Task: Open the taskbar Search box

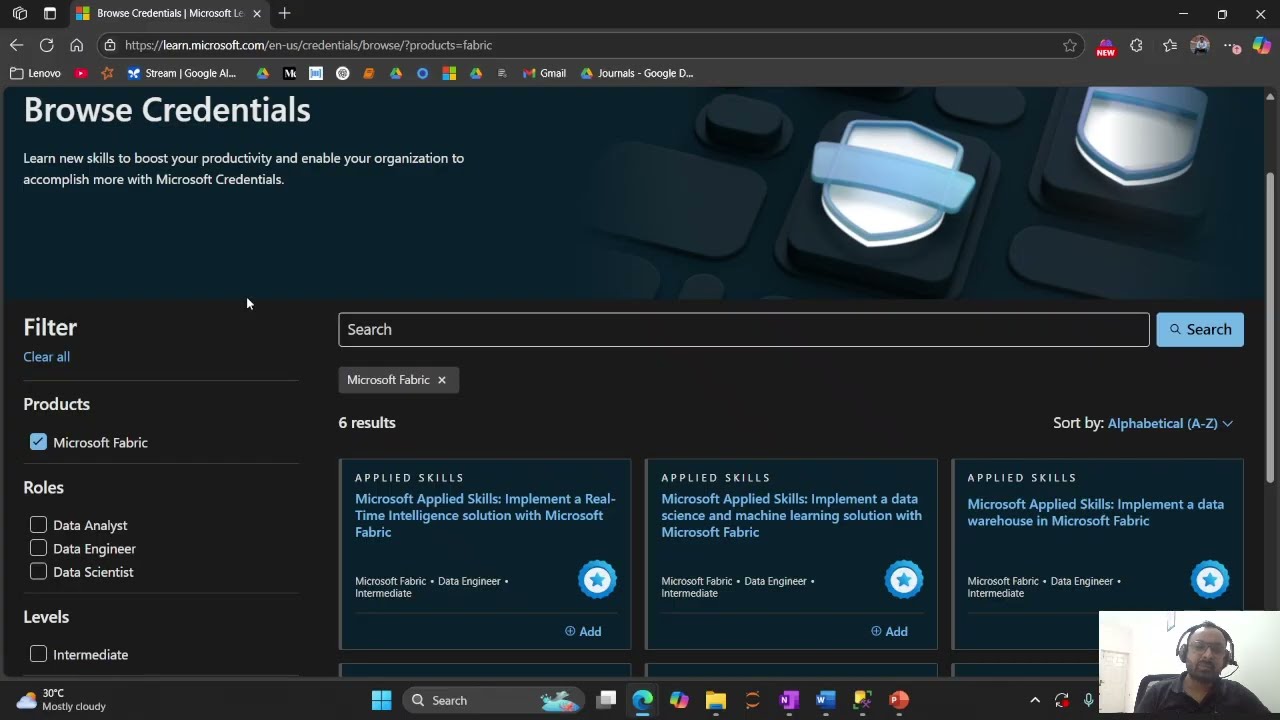Action: point(494,700)
